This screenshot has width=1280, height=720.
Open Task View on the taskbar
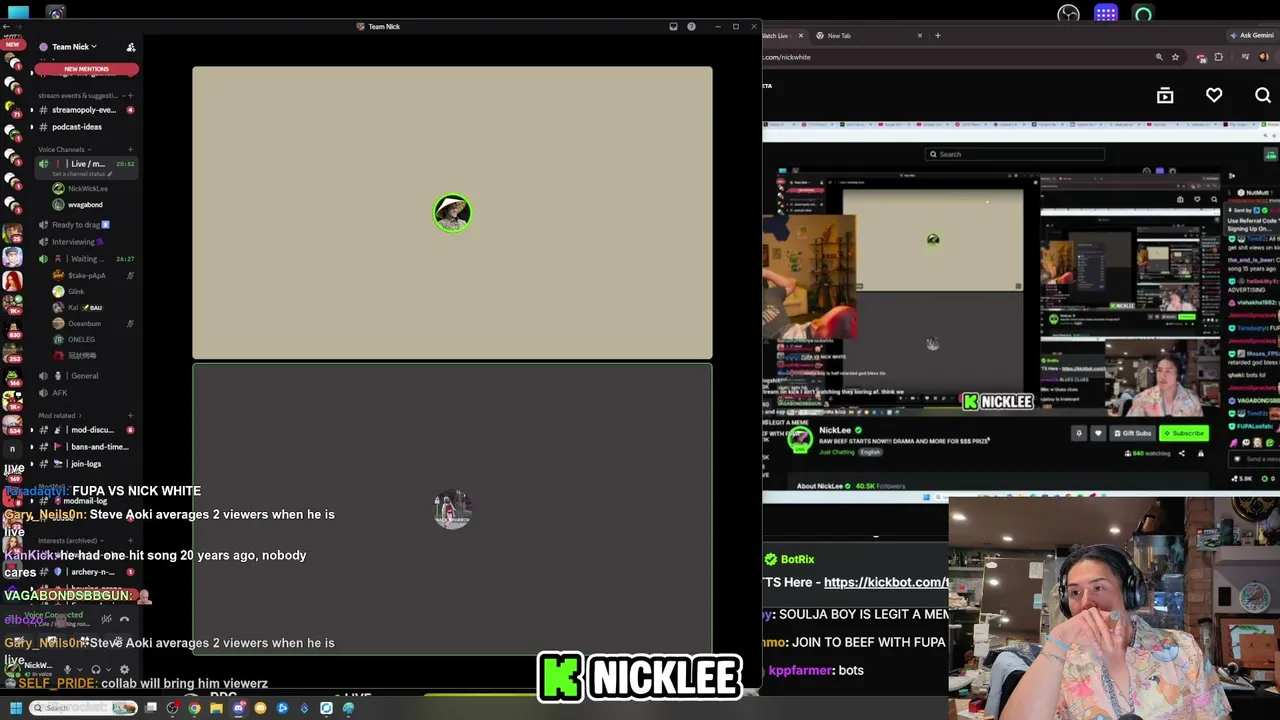[151, 708]
